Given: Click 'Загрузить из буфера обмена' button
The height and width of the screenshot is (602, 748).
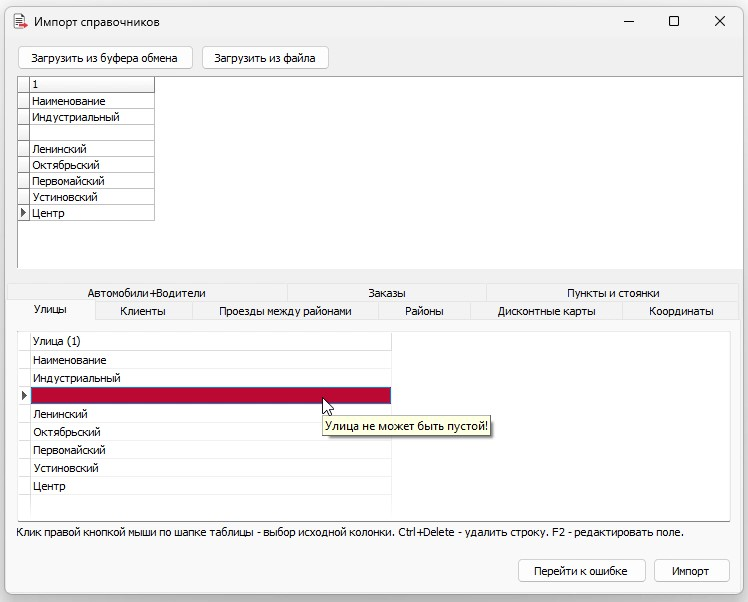Looking at the screenshot, I should pos(104,58).
